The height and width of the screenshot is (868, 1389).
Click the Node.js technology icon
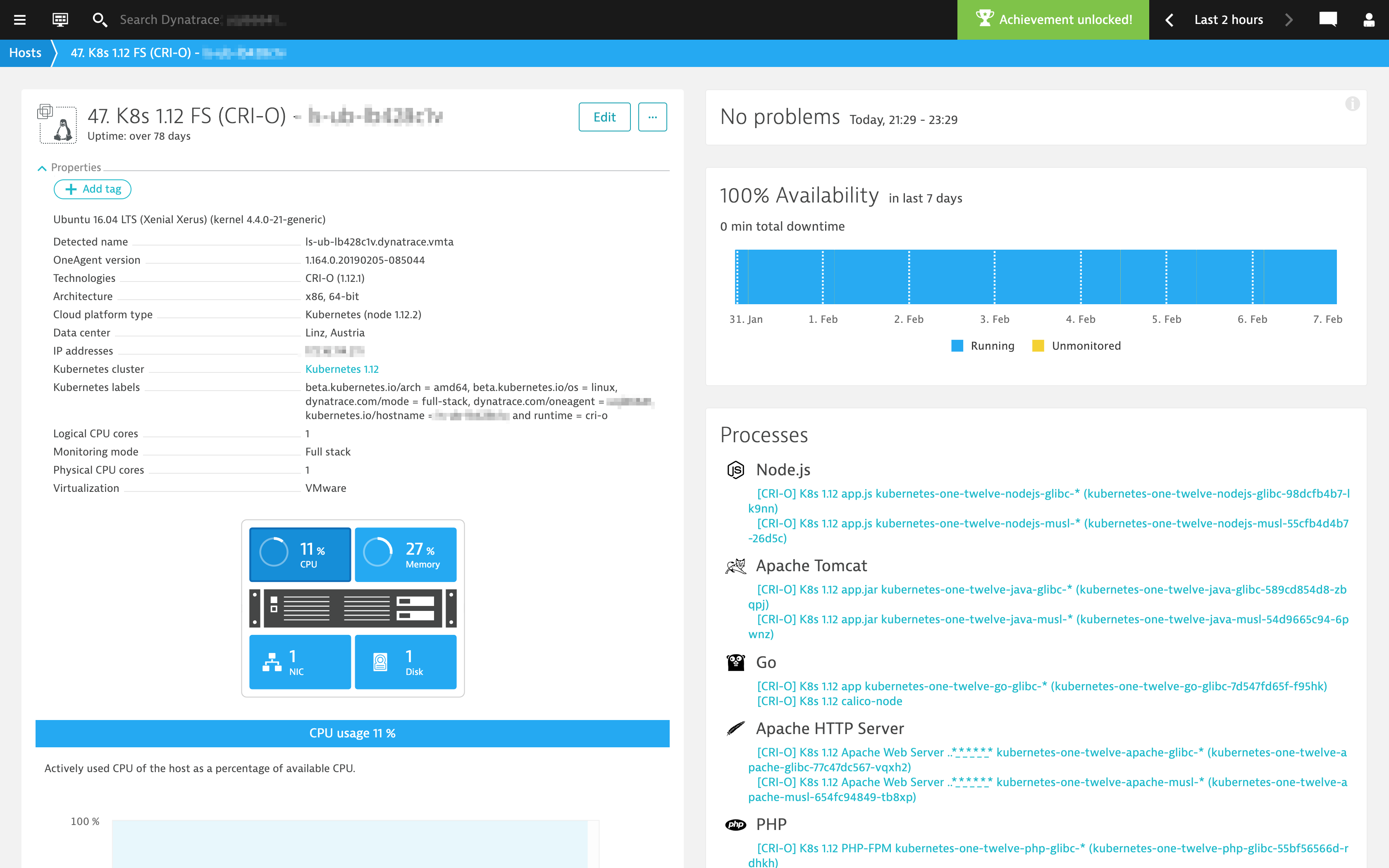pos(735,470)
